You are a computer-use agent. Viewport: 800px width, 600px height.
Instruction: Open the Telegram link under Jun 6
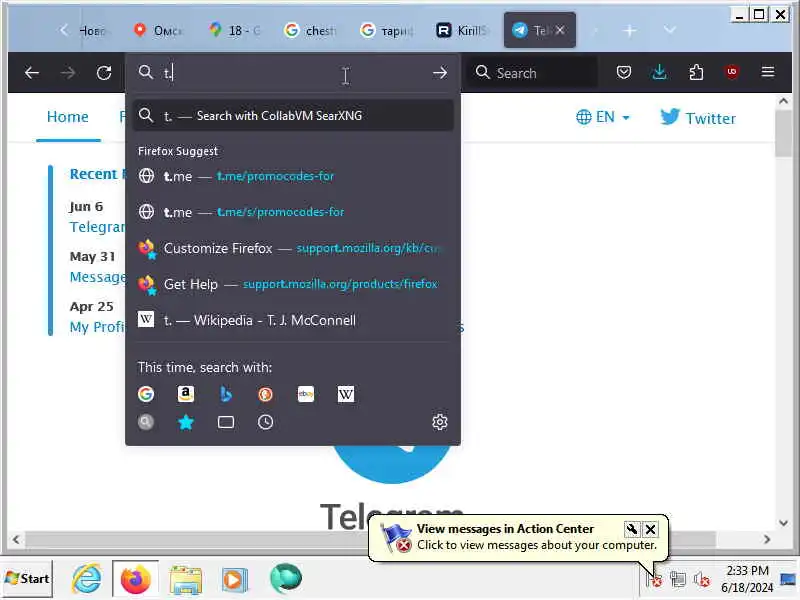click(97, 227)
